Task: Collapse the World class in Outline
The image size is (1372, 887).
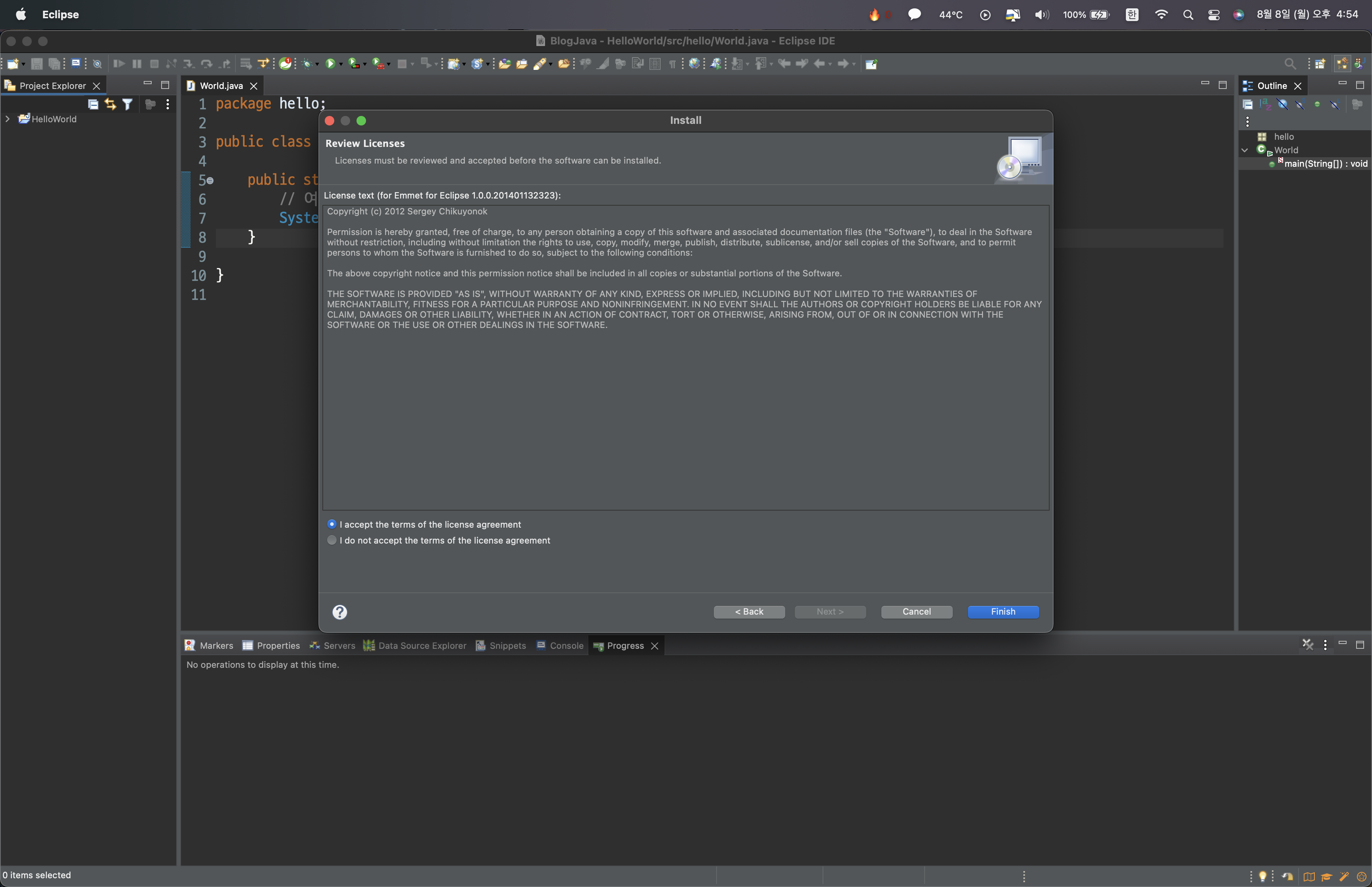Action: (1244, 150)
